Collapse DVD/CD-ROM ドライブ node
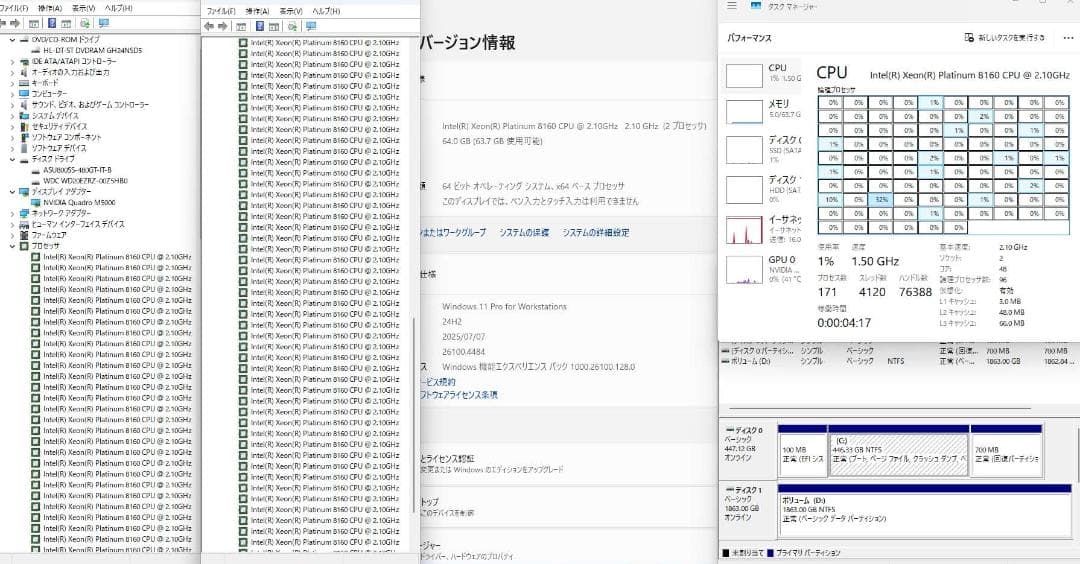 tap(12, 40)
